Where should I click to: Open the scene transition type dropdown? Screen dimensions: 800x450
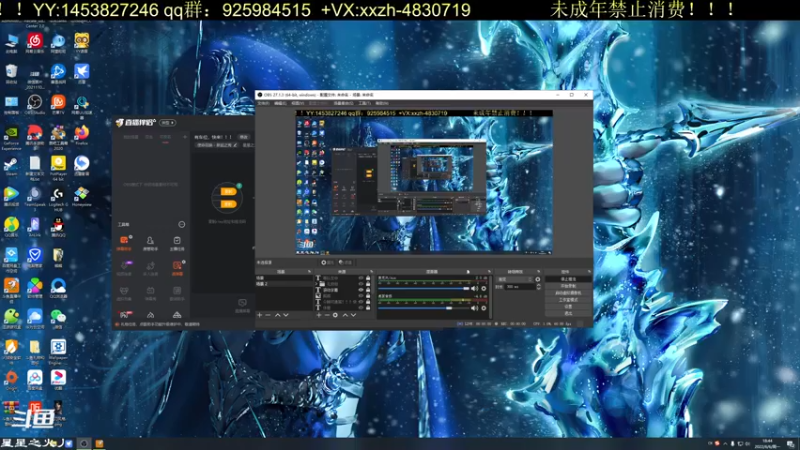pos(515,279)
